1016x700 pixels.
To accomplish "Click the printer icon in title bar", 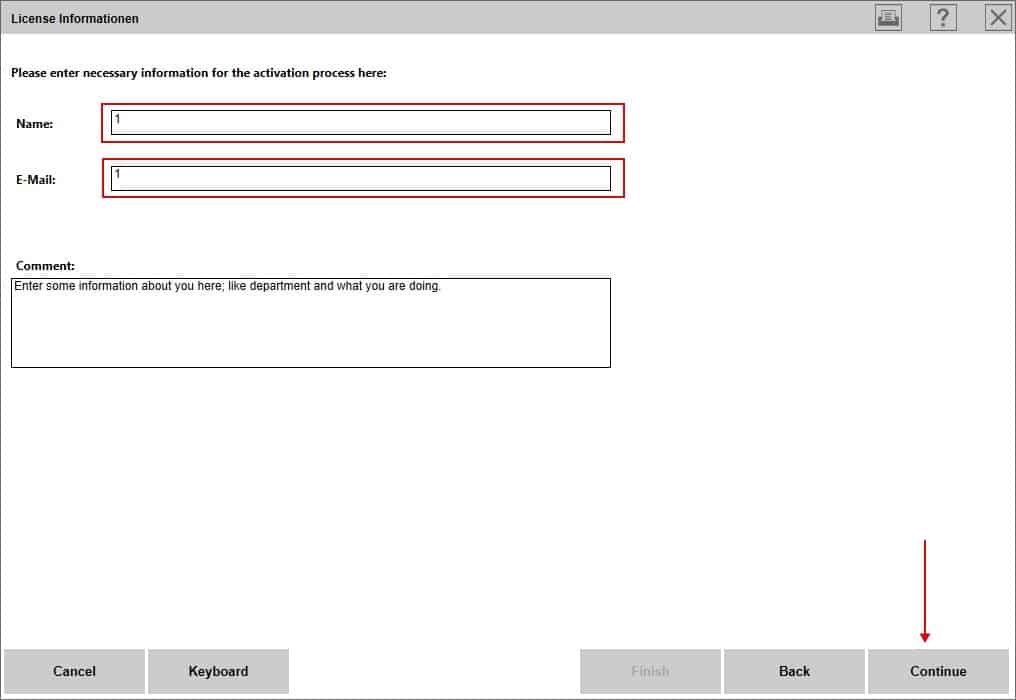I will point(888,18).
